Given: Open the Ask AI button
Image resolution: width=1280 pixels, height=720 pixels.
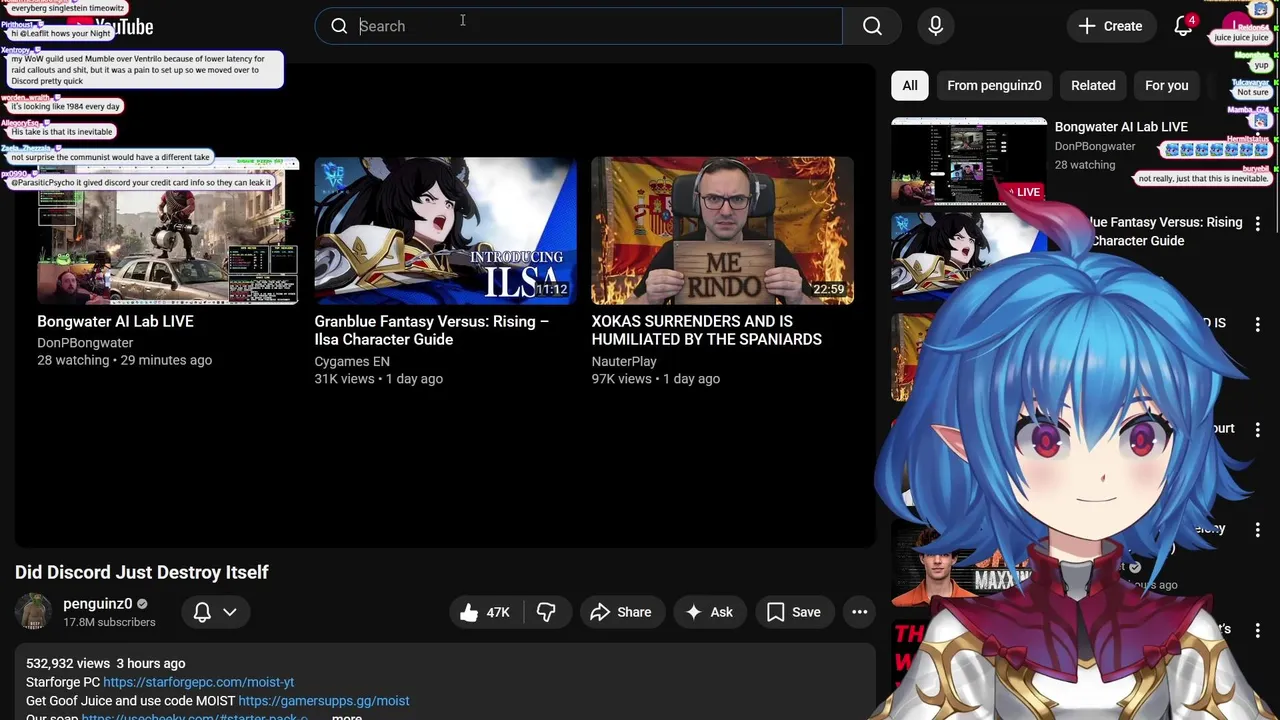Looking at the screenshot, I should [x=709, y=612].
